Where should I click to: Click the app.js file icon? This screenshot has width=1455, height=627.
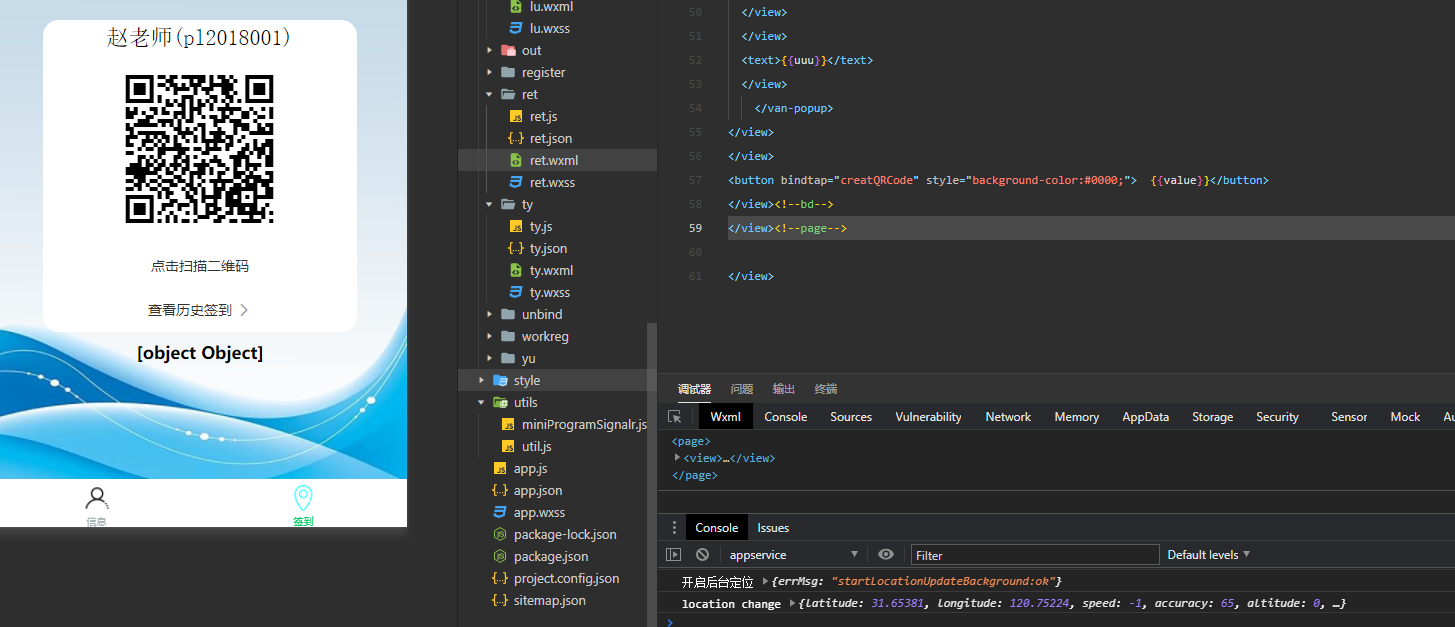[500, 468]
